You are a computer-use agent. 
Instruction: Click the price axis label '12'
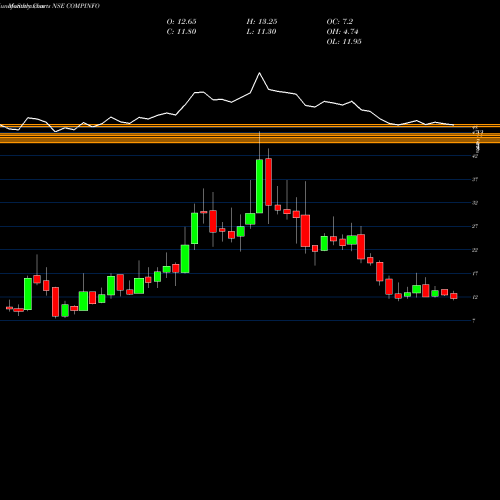(x=475, y=297)
